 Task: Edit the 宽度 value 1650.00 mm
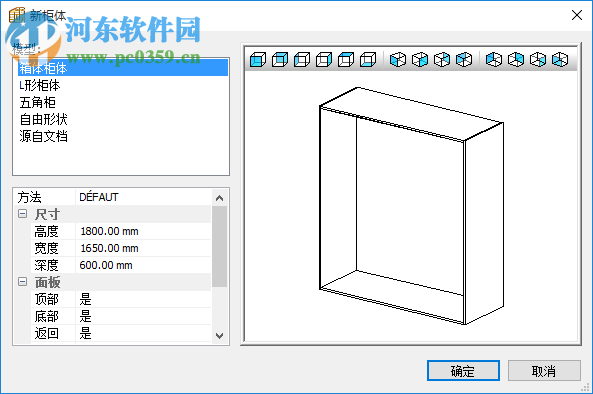[143, 248]
